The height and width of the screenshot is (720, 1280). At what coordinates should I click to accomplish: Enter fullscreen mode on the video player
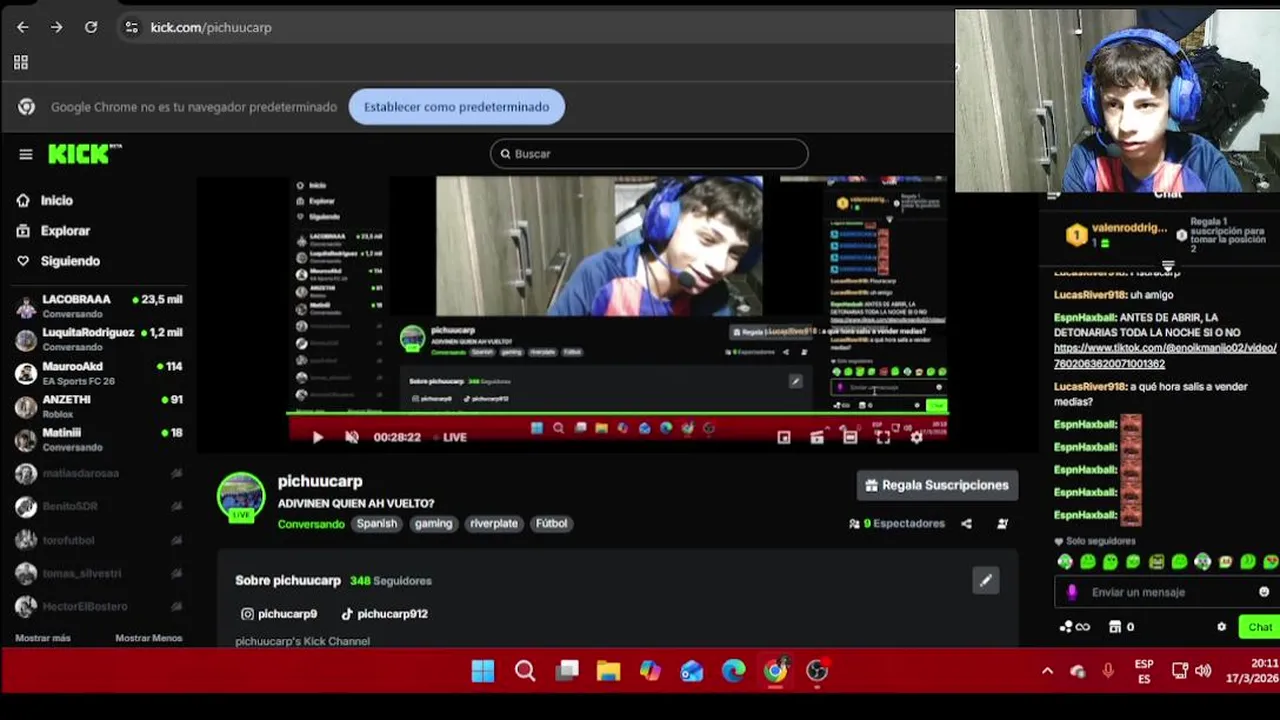(x=883, y=437)
